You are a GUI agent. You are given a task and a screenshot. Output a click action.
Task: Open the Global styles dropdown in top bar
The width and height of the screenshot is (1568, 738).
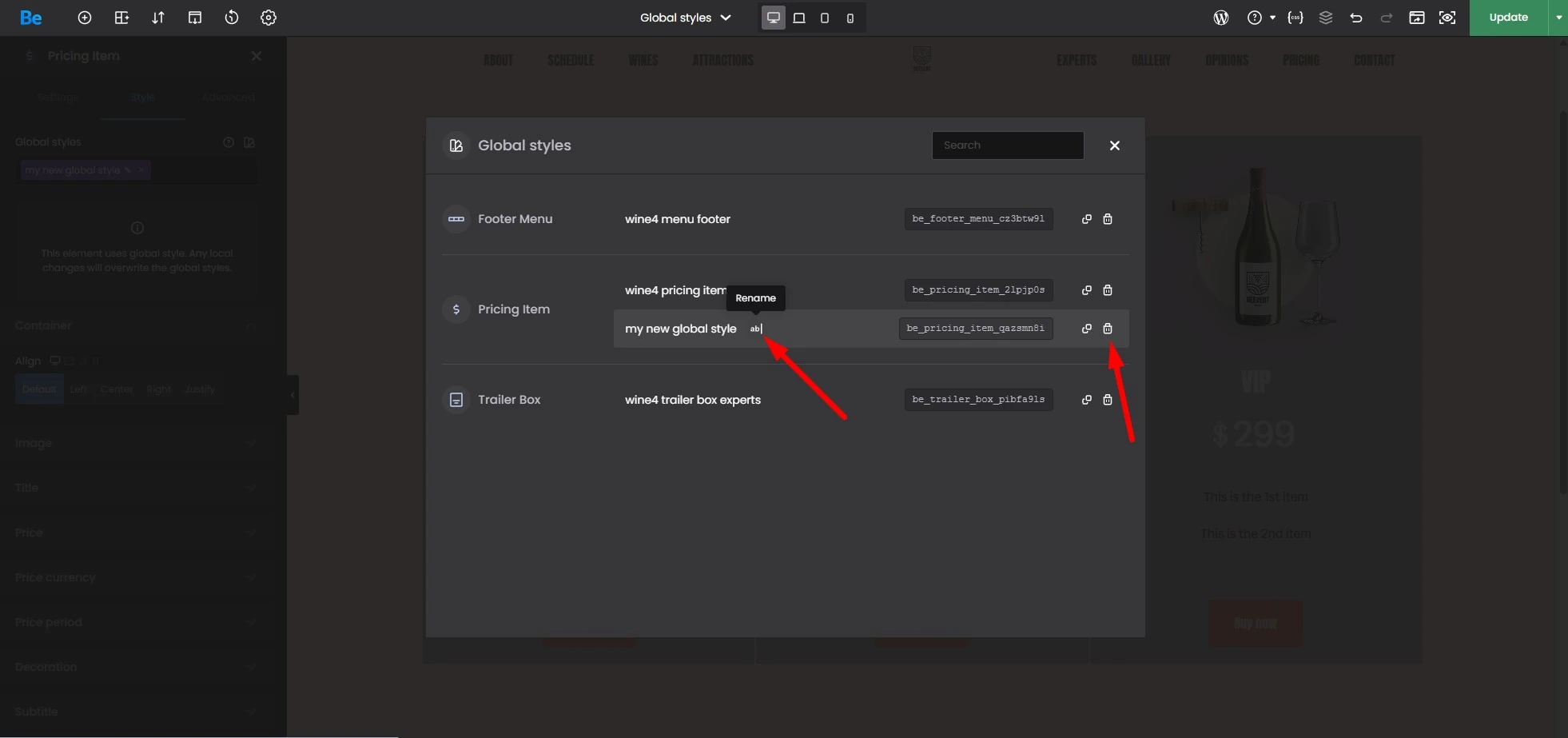[x=685, y=18]
